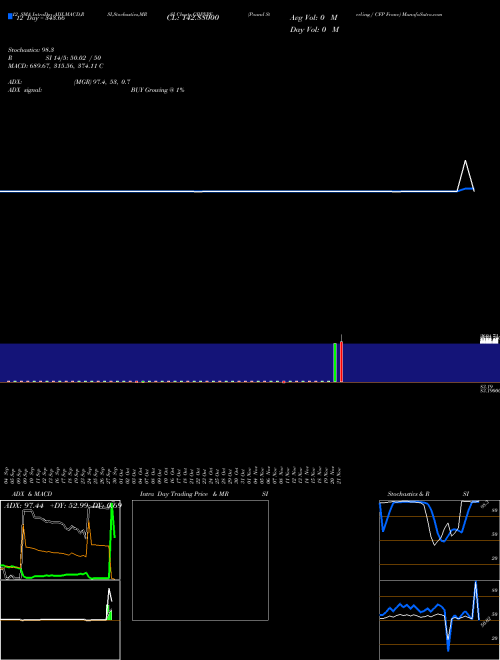Image resolution: width=500 pixels, height=660 pixels.
Task: Click the ADX: 97.44 readout in ADX panel
Action: pyautogui.click(x=24, y=505)
